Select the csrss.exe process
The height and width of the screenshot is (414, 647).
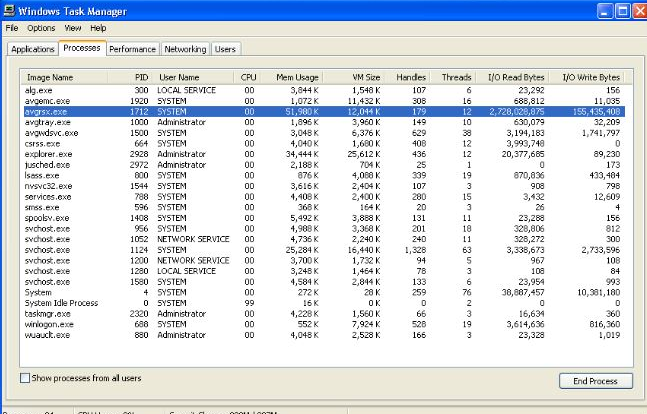coord(324,144)
